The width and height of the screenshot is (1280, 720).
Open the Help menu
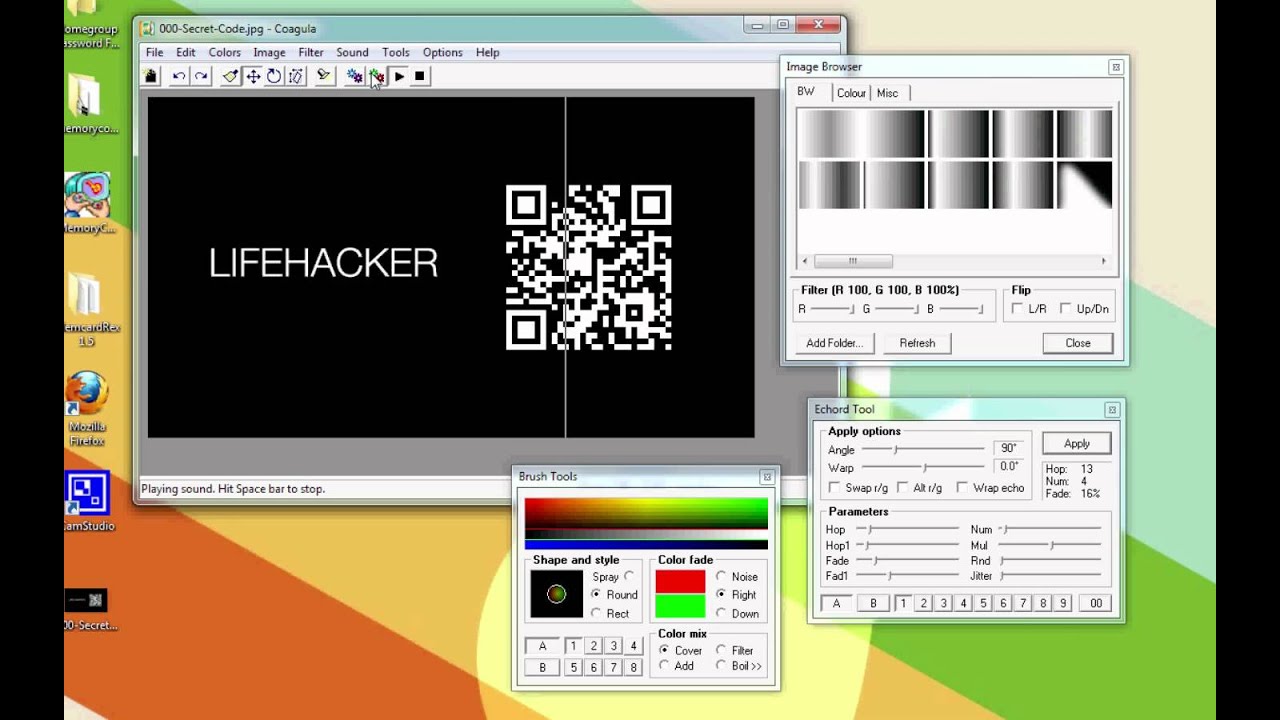pyautogui.click(x=488, y=52)
